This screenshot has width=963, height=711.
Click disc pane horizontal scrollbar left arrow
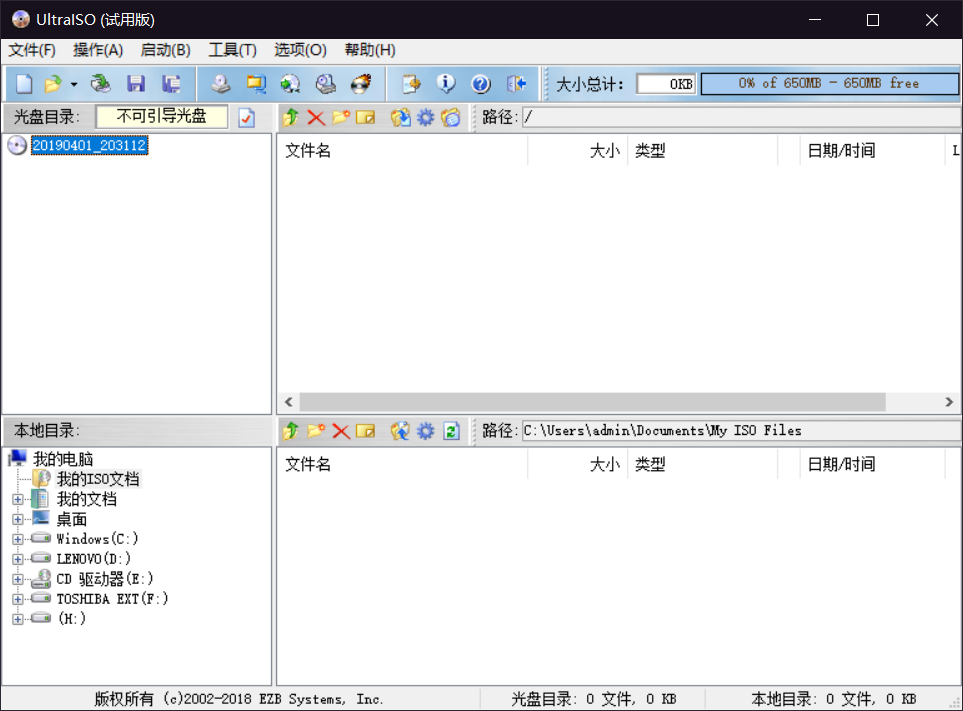289,402
